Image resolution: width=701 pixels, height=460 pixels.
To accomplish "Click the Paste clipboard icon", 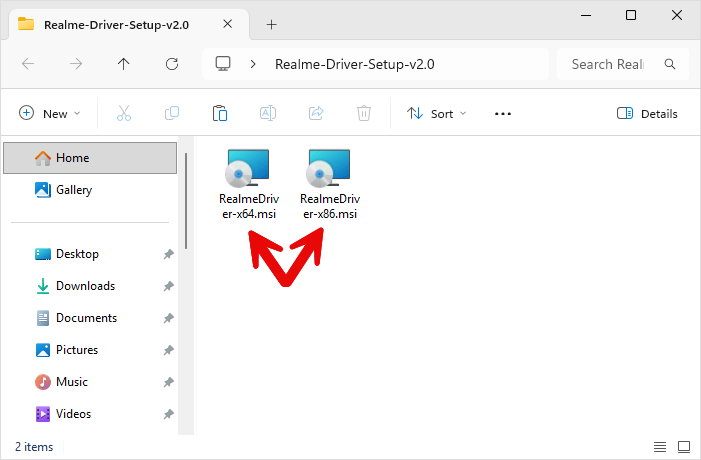I will 220,114.
